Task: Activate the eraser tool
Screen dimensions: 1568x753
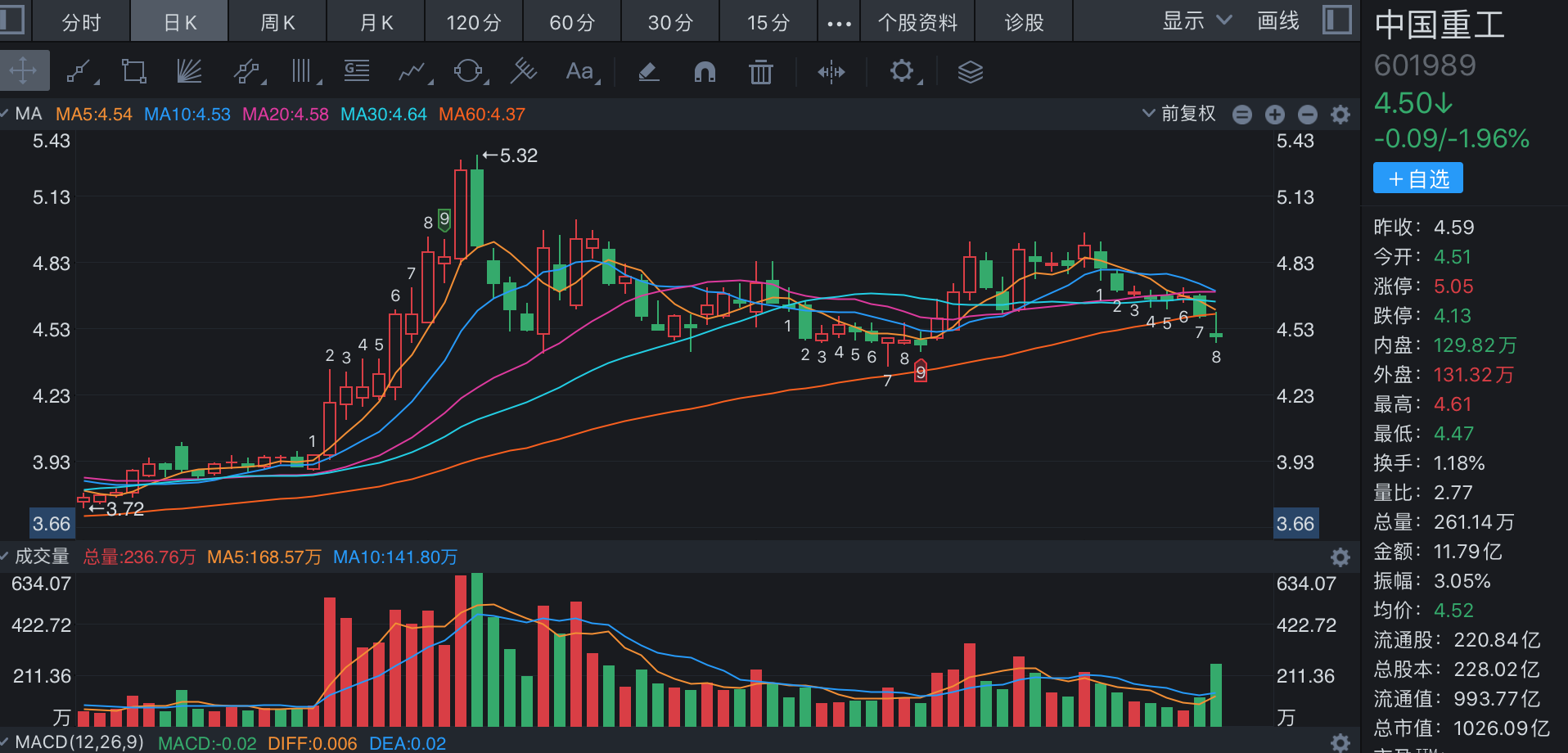Action: pos(648,72)
